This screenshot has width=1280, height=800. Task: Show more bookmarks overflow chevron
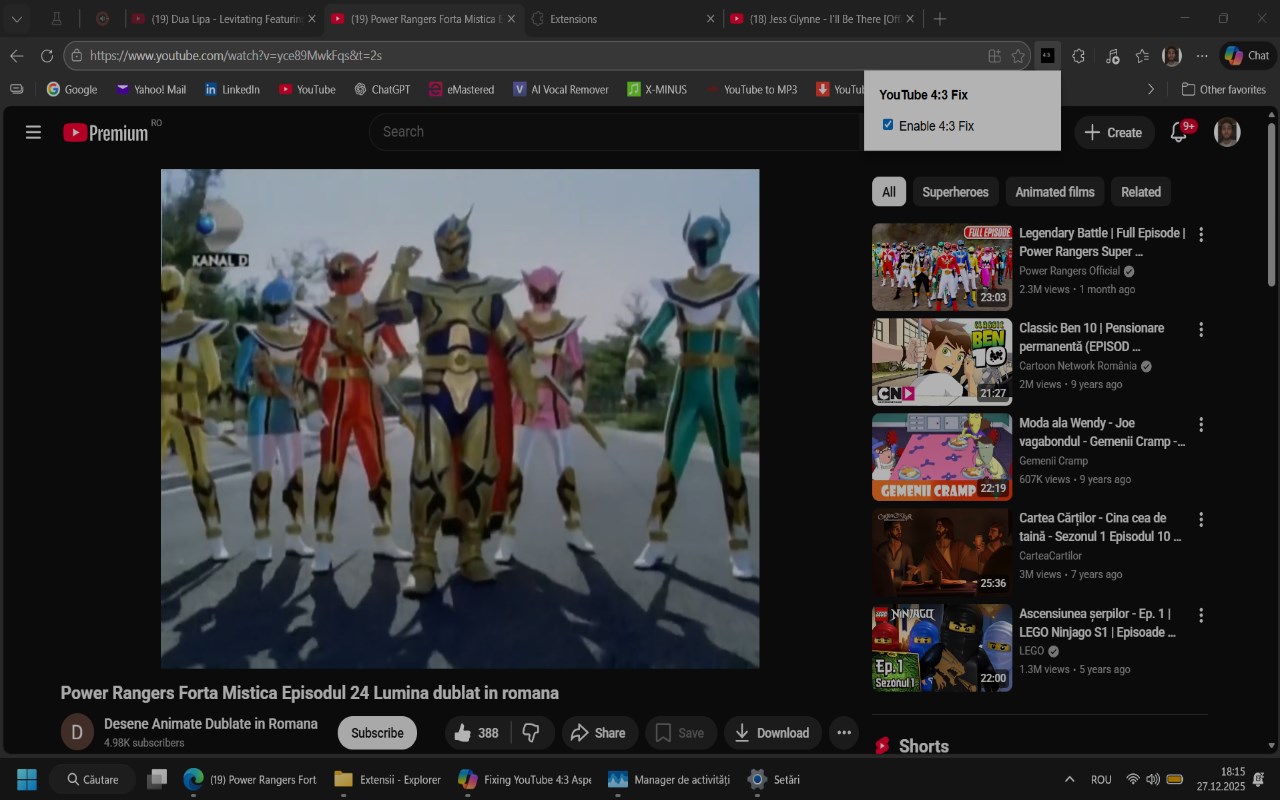(x=1151, y=89)
